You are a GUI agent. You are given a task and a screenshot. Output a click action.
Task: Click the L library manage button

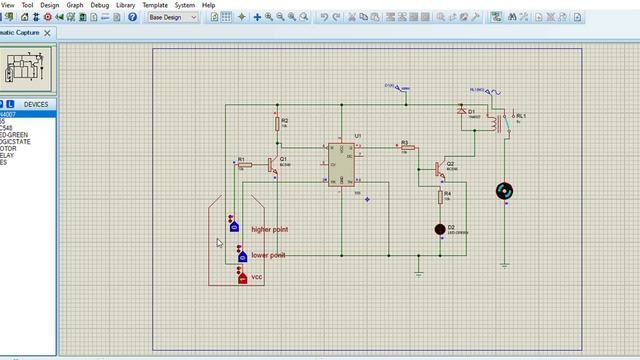pyautogui.click(x=10, y=104)
